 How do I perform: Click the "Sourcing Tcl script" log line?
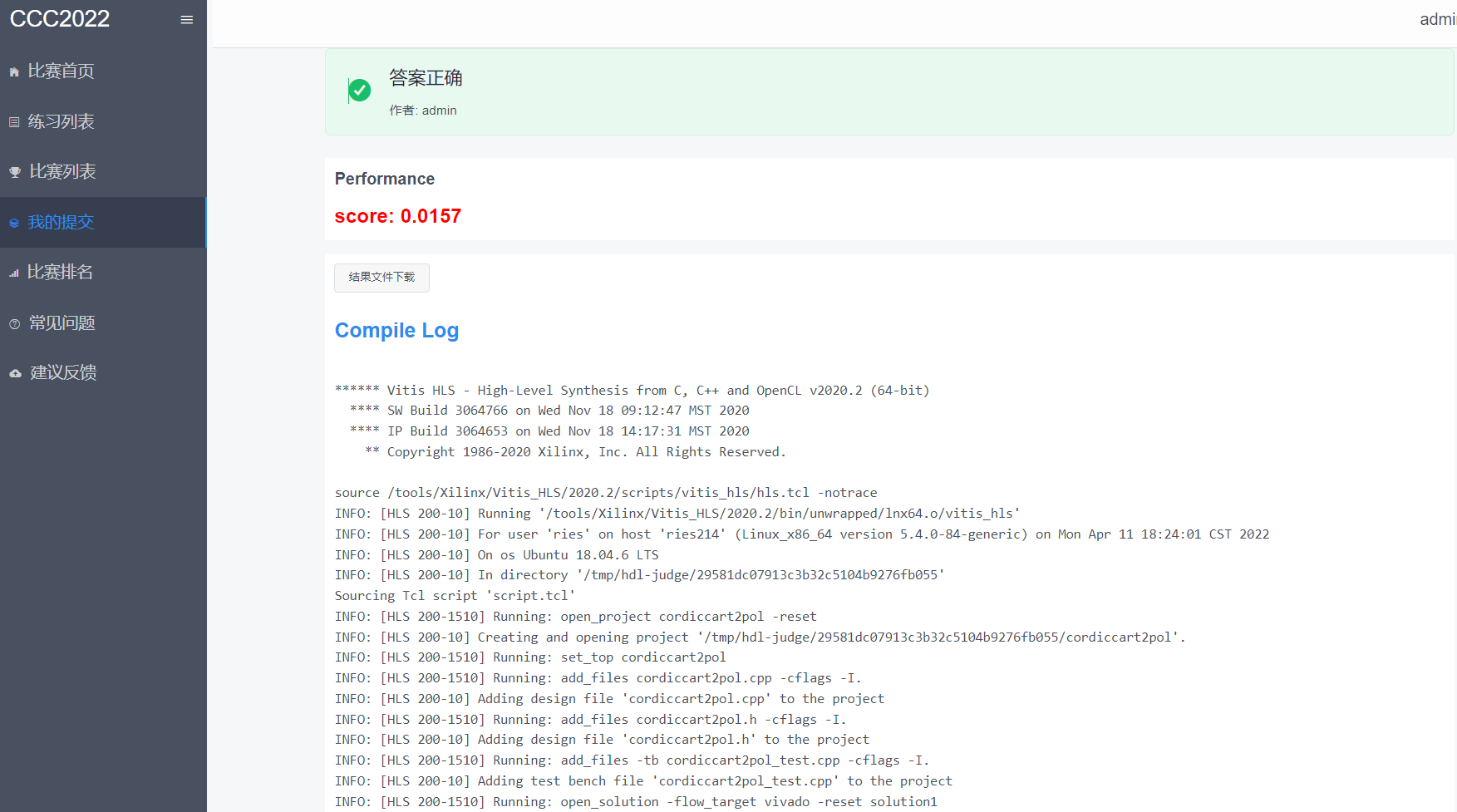point(455,596)
